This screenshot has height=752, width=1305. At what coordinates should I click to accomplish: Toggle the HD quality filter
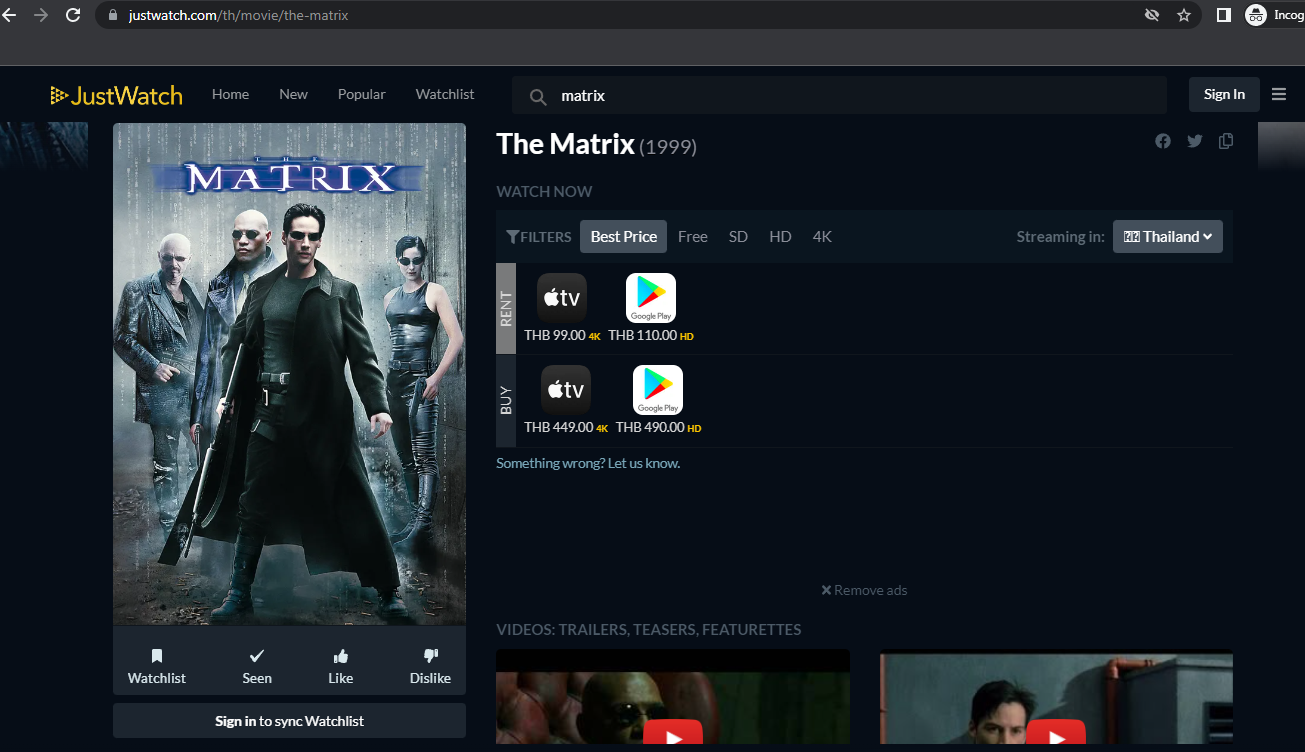click(781, 237)
